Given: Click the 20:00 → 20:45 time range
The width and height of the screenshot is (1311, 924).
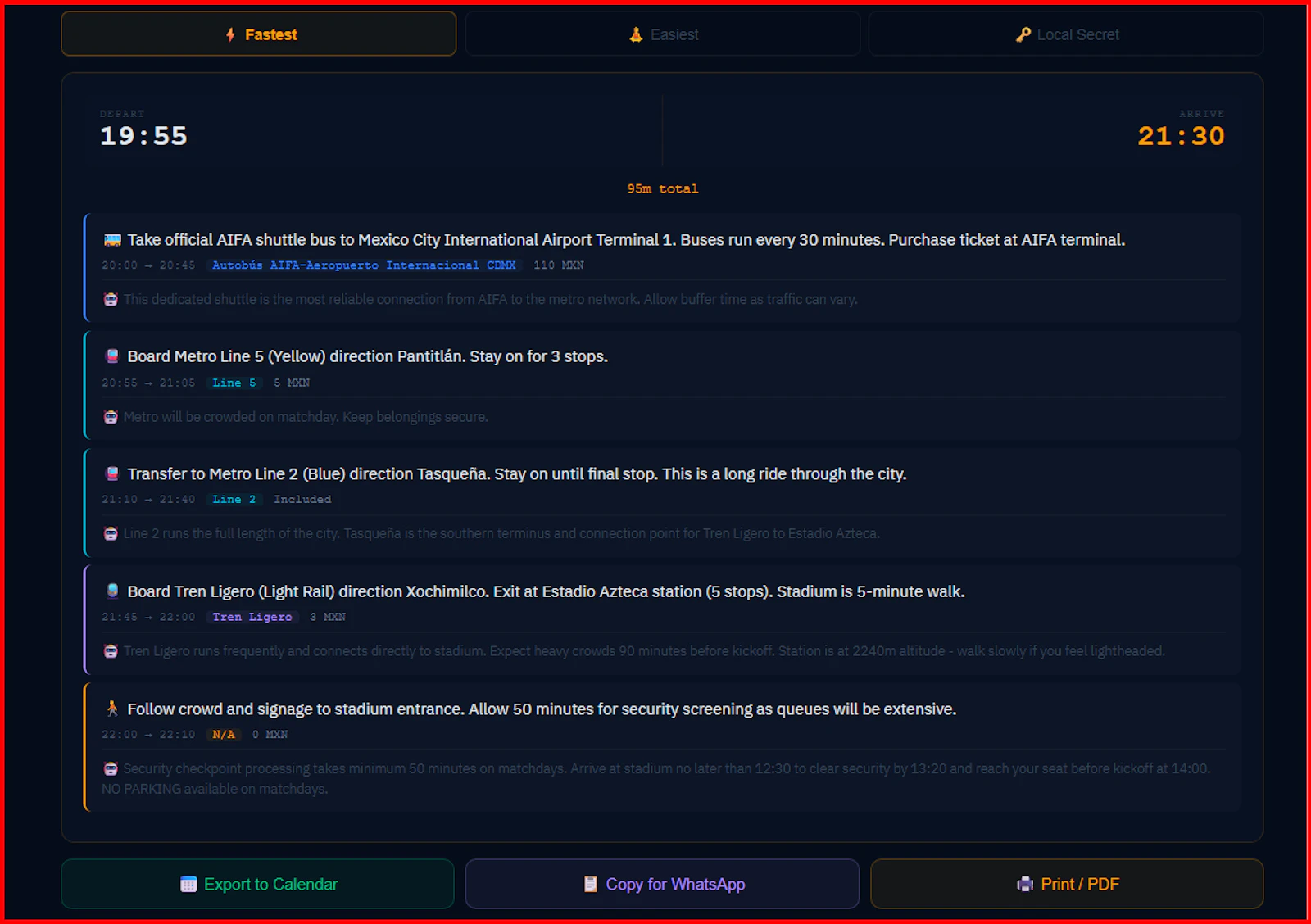Looking at the screenshot, I should coord(148,265).
